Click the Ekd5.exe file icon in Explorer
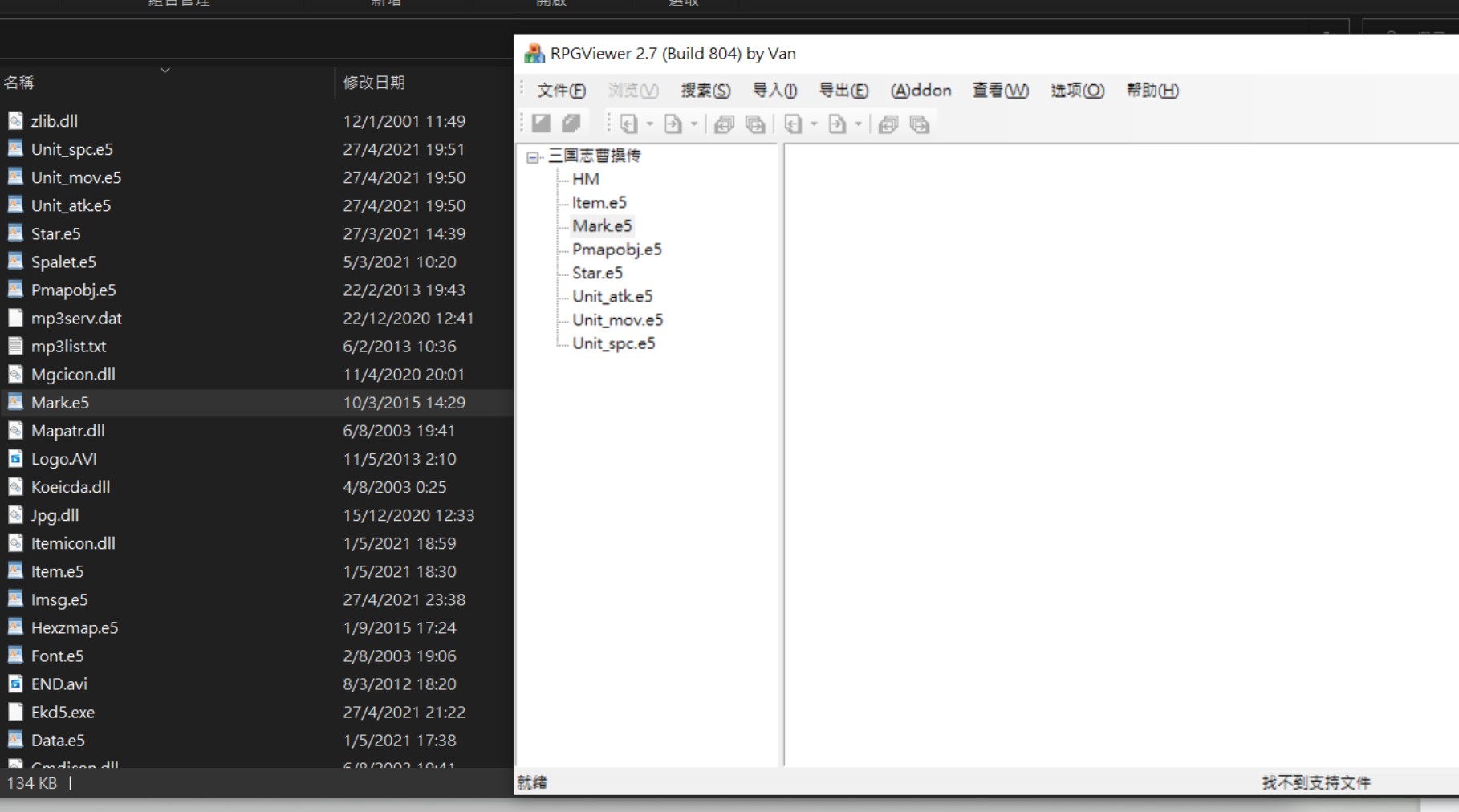1459x812 pixels. pyautogui.click(x=15, y=712)
